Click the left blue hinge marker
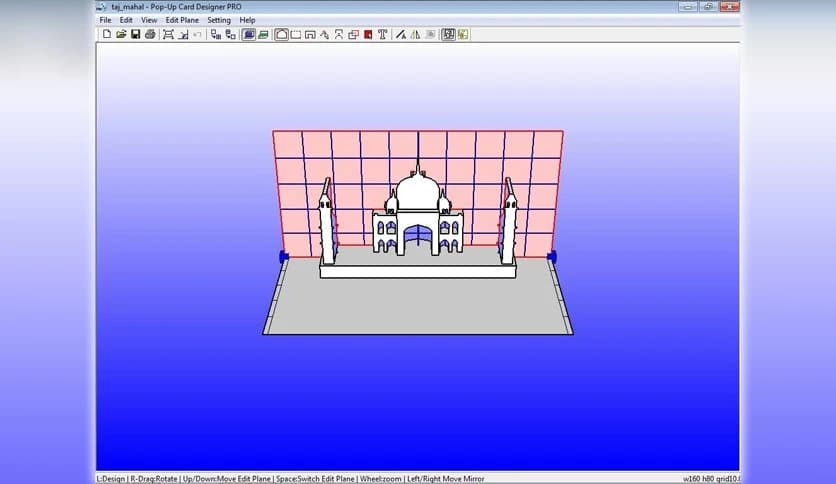This screenshot has height=484, width=836. (x=284, y=256)
